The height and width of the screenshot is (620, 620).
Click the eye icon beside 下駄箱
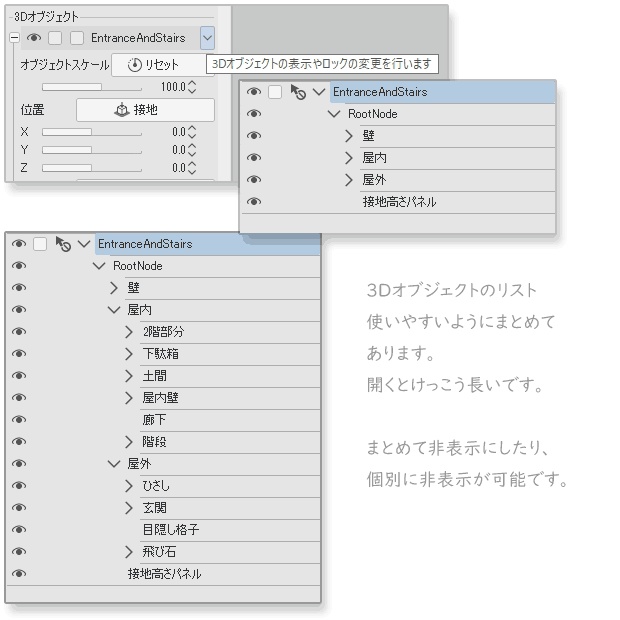tap(19, 353)
